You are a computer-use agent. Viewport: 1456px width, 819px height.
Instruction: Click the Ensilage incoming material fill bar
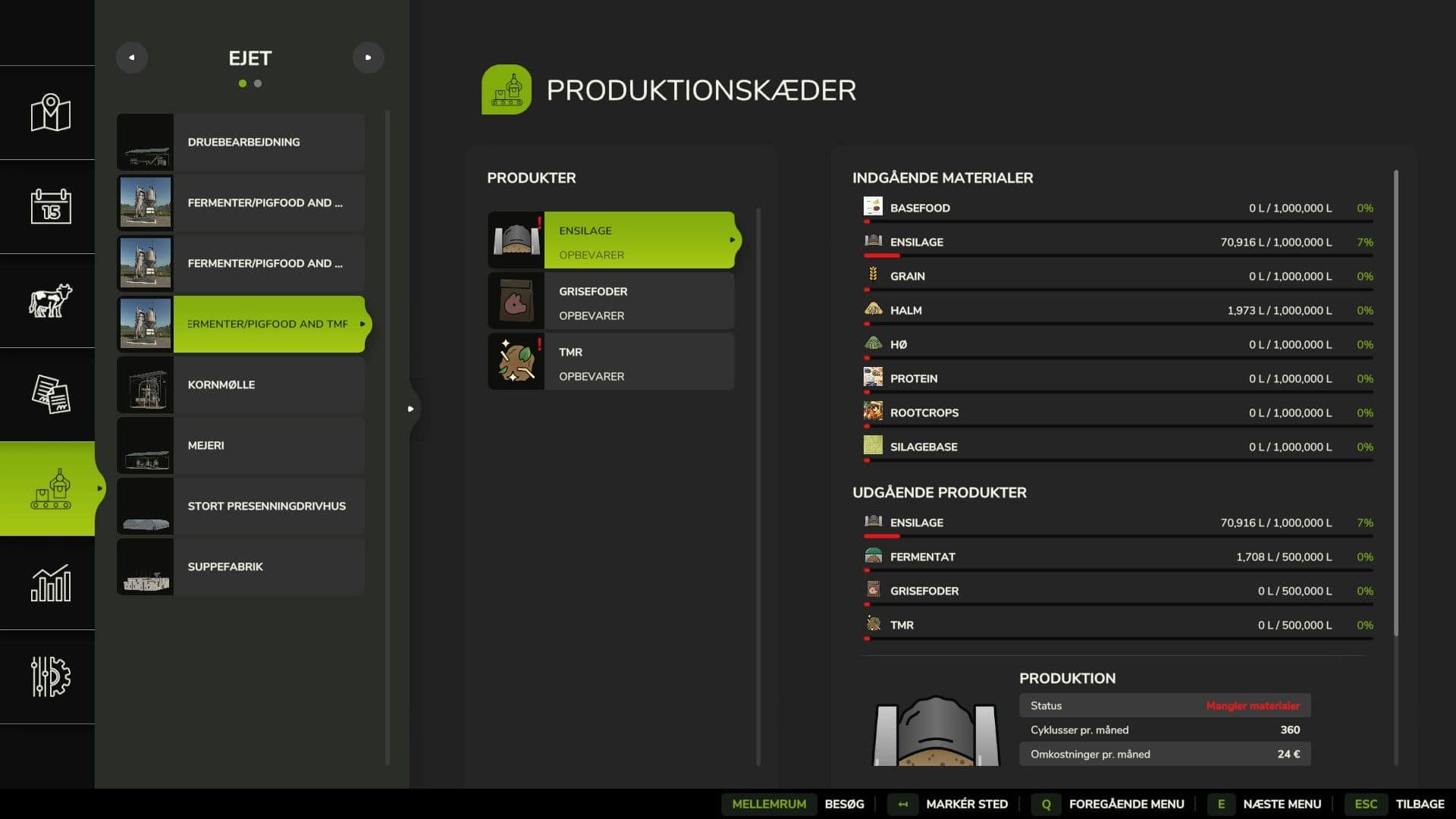click(x=1118, y=256)
